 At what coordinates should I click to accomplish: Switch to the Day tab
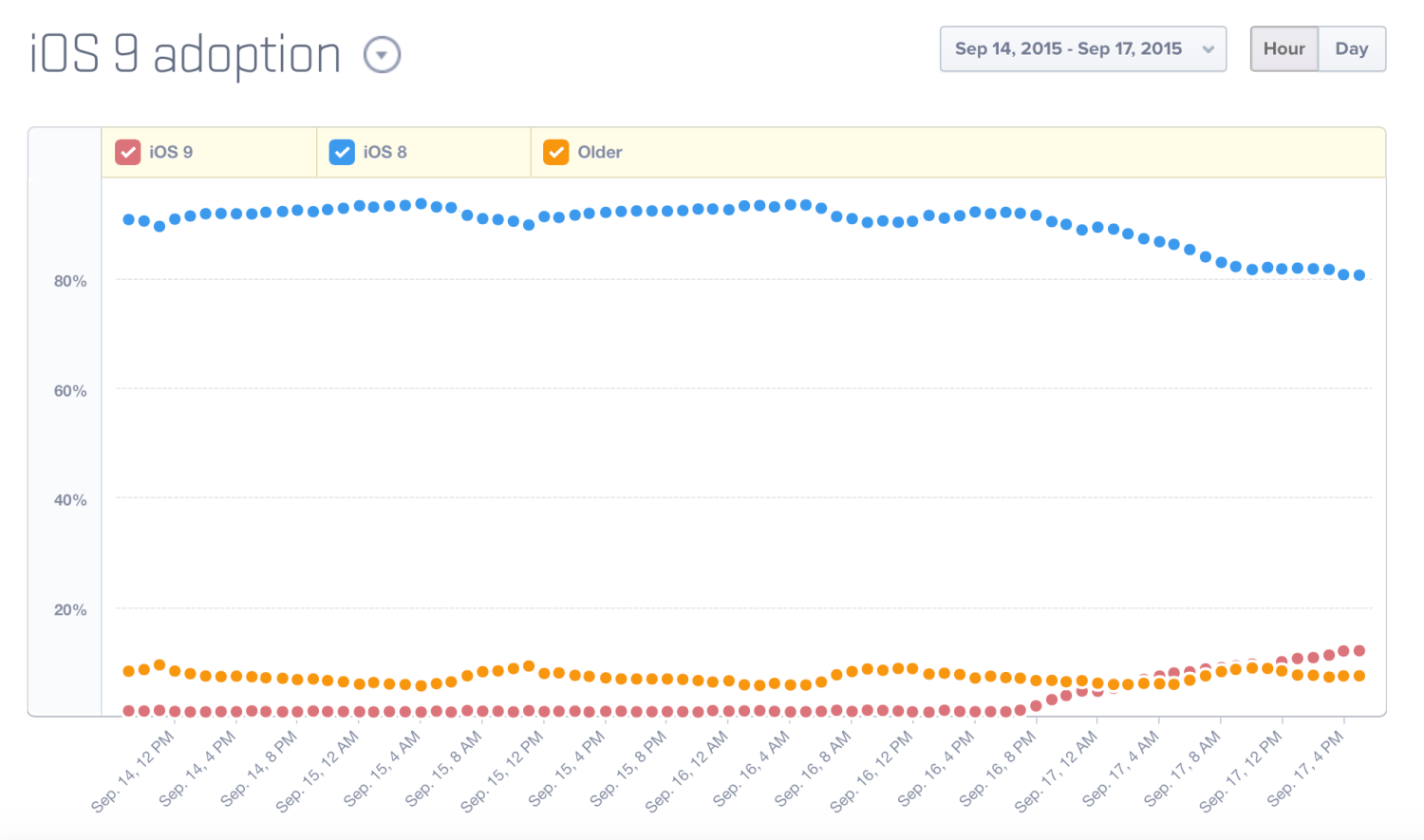point(1352,48)
